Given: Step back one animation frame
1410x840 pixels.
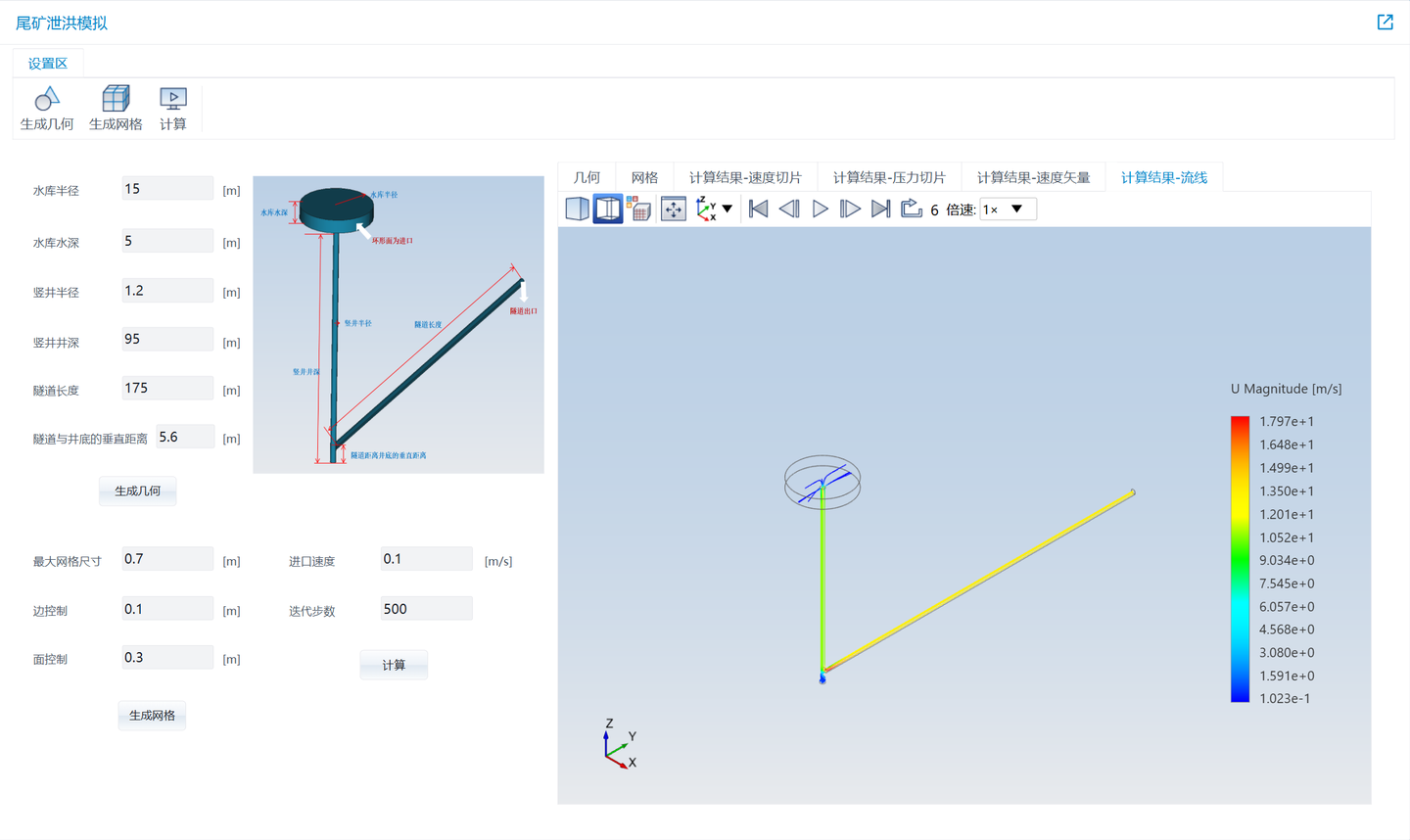Looking at the screenshot, I should pyautogui.click(x=789, y=209).
